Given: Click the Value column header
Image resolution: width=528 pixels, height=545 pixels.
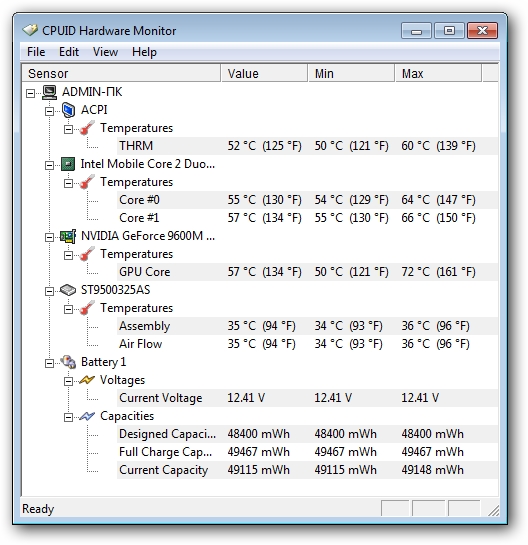Looking at the screenshot, I should tap(264, 73).
